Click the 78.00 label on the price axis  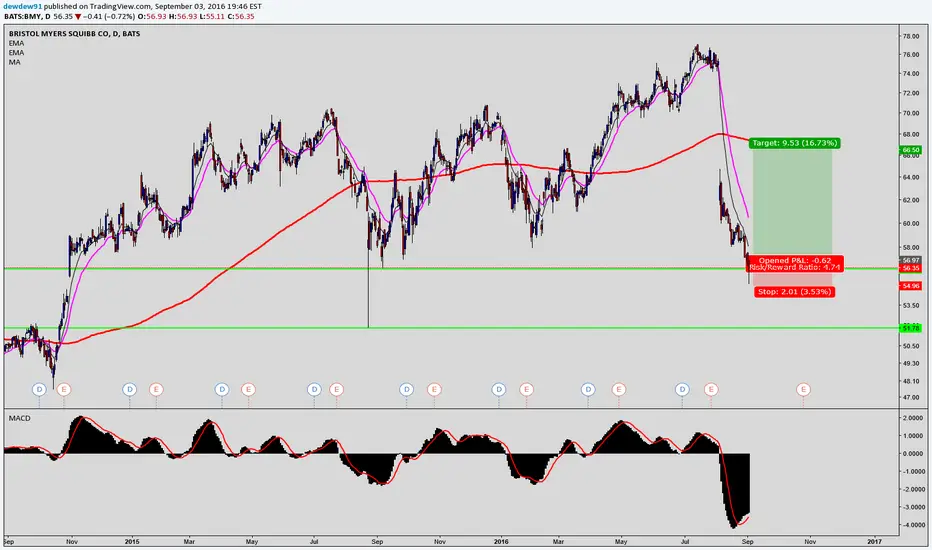pos(911,36)
